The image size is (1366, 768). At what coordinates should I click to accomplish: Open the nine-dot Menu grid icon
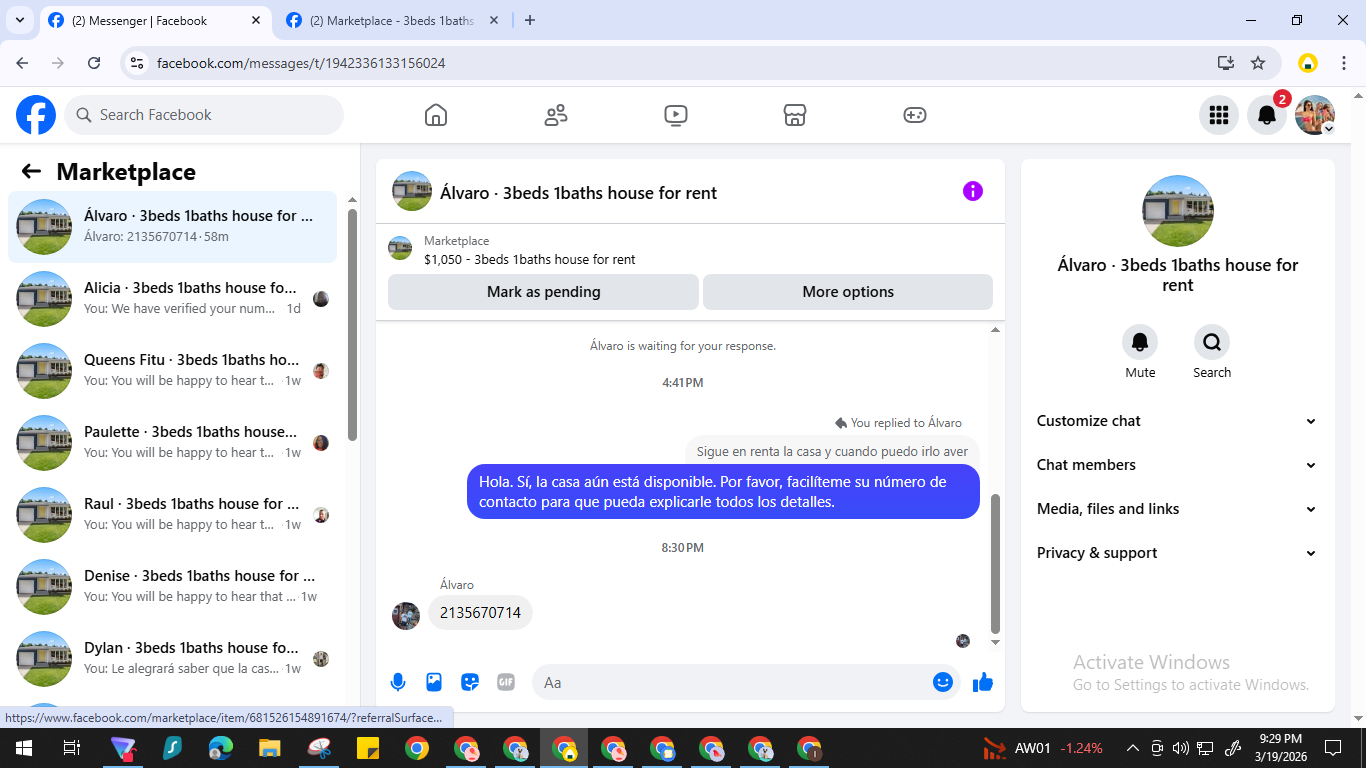click(1219, 115)
